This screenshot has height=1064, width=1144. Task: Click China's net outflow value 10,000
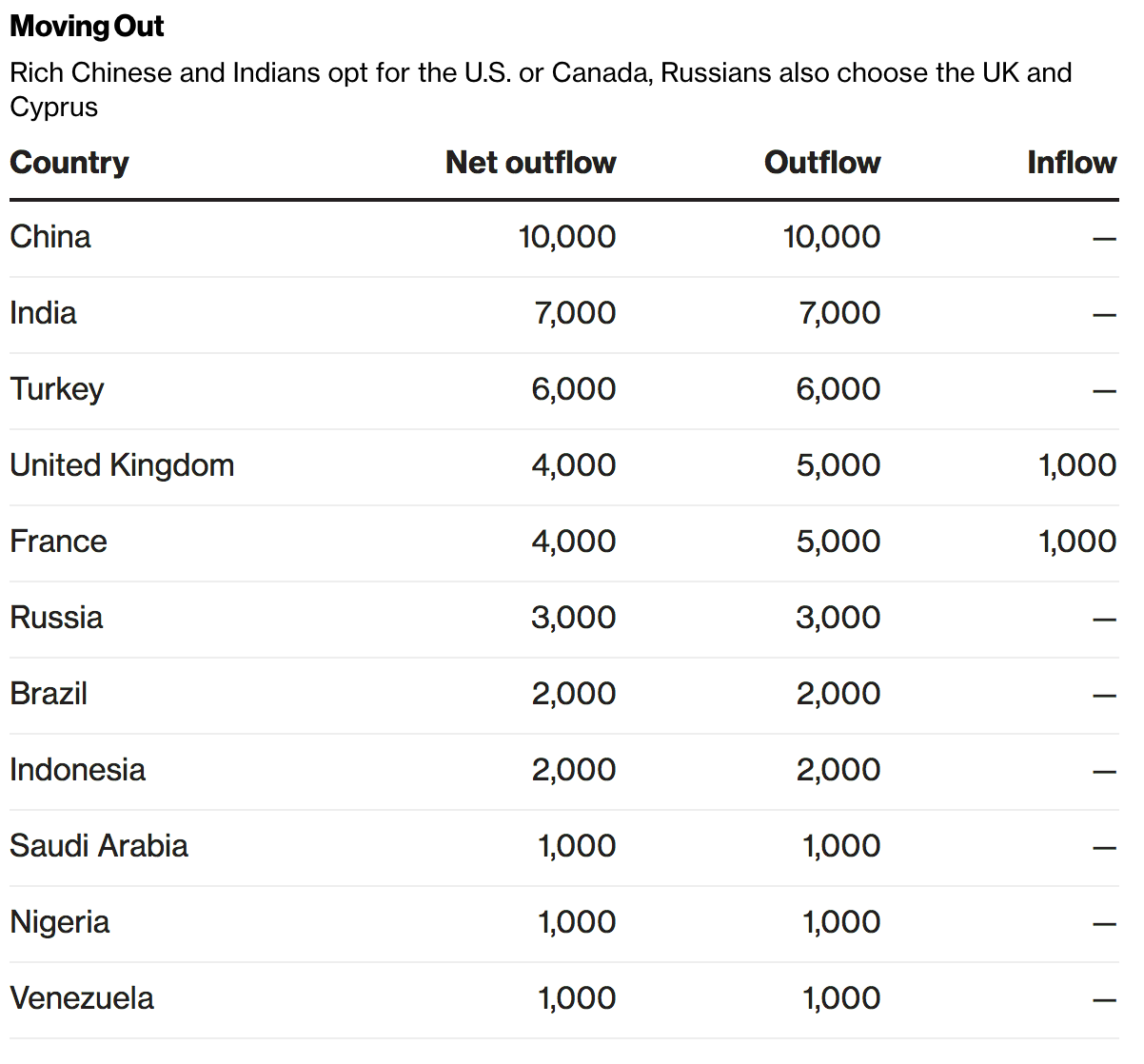pyautogui.click(x=567, y=237)
